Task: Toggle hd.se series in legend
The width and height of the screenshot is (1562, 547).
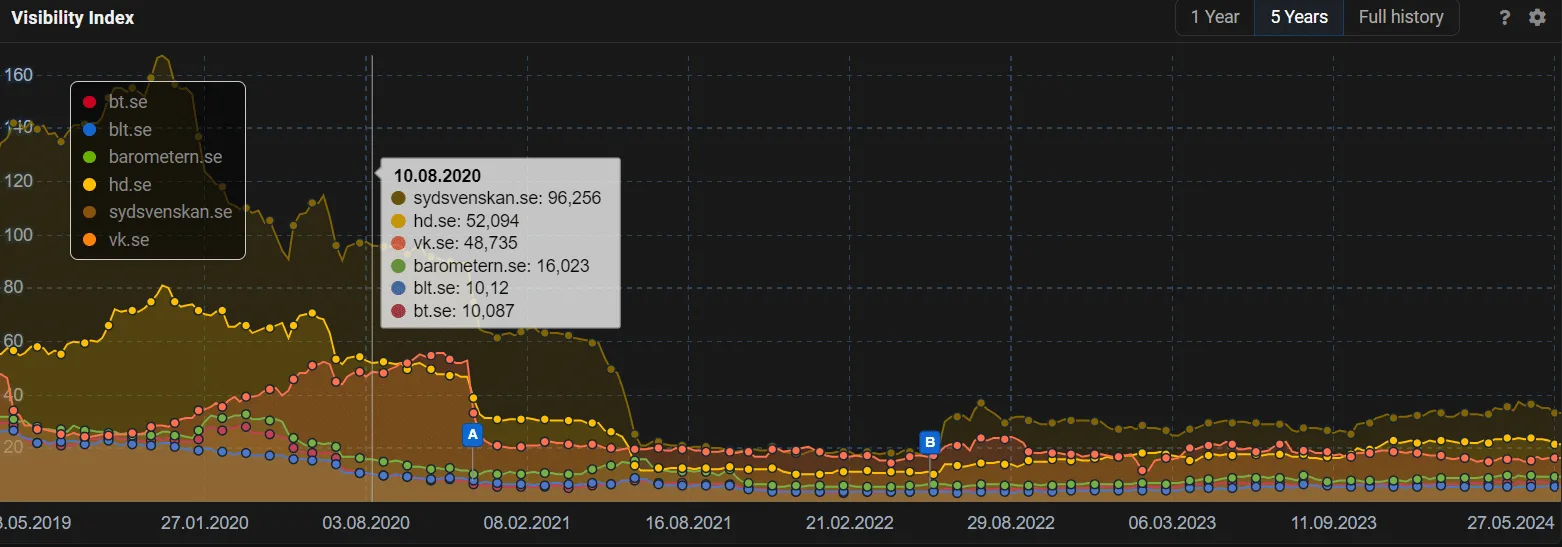Action: pos(116,185)
